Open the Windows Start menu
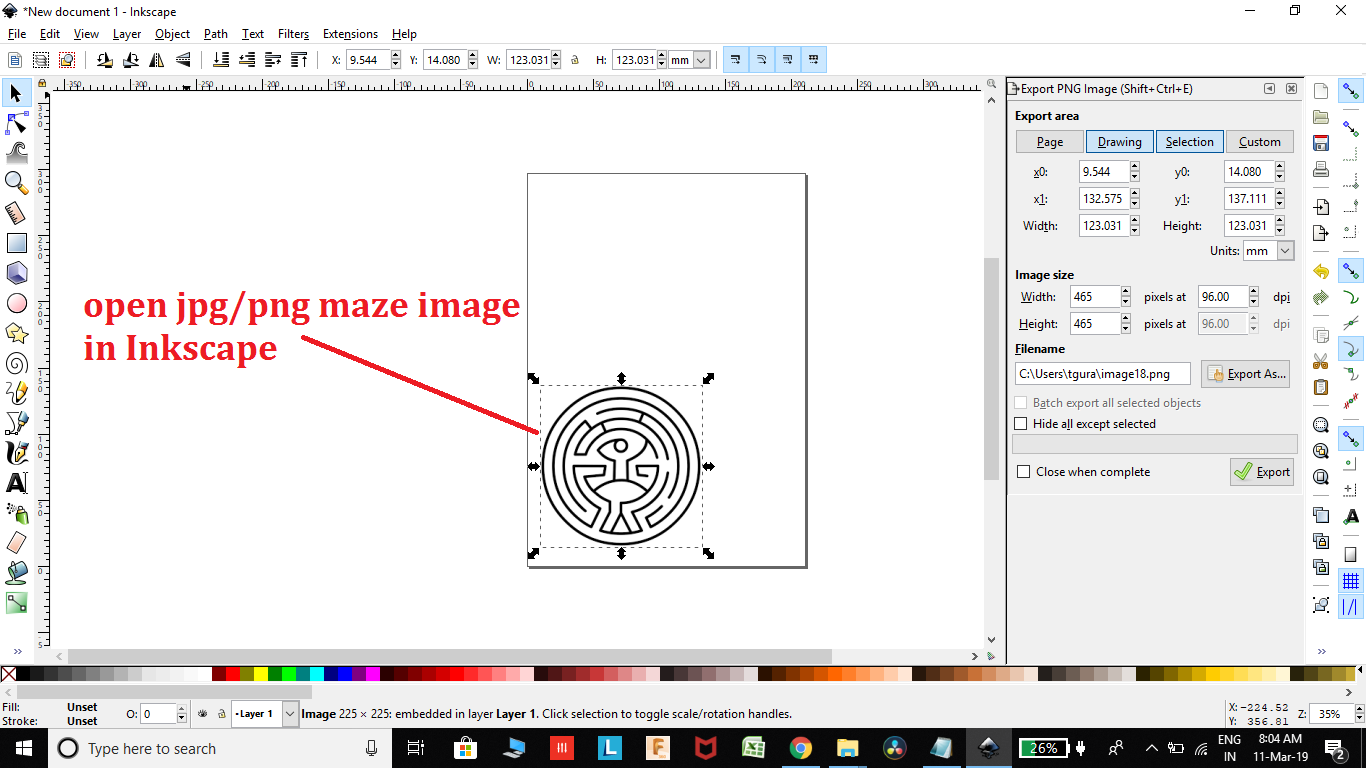This screenshot has height=768, width=1366. (x=23, y=748)
